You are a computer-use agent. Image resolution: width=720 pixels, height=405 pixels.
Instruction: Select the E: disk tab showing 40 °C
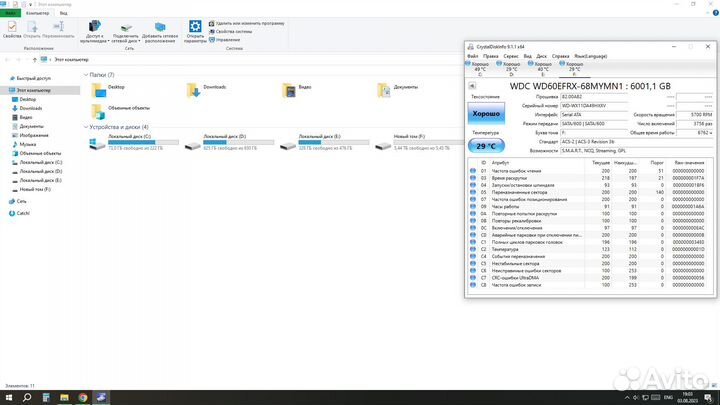[x=542, y=69]
